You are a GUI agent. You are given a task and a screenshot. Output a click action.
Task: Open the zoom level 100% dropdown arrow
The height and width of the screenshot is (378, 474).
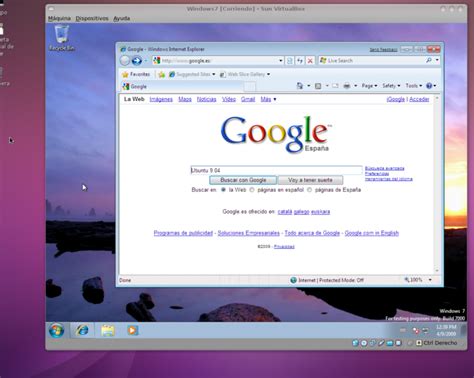point(430,280)
